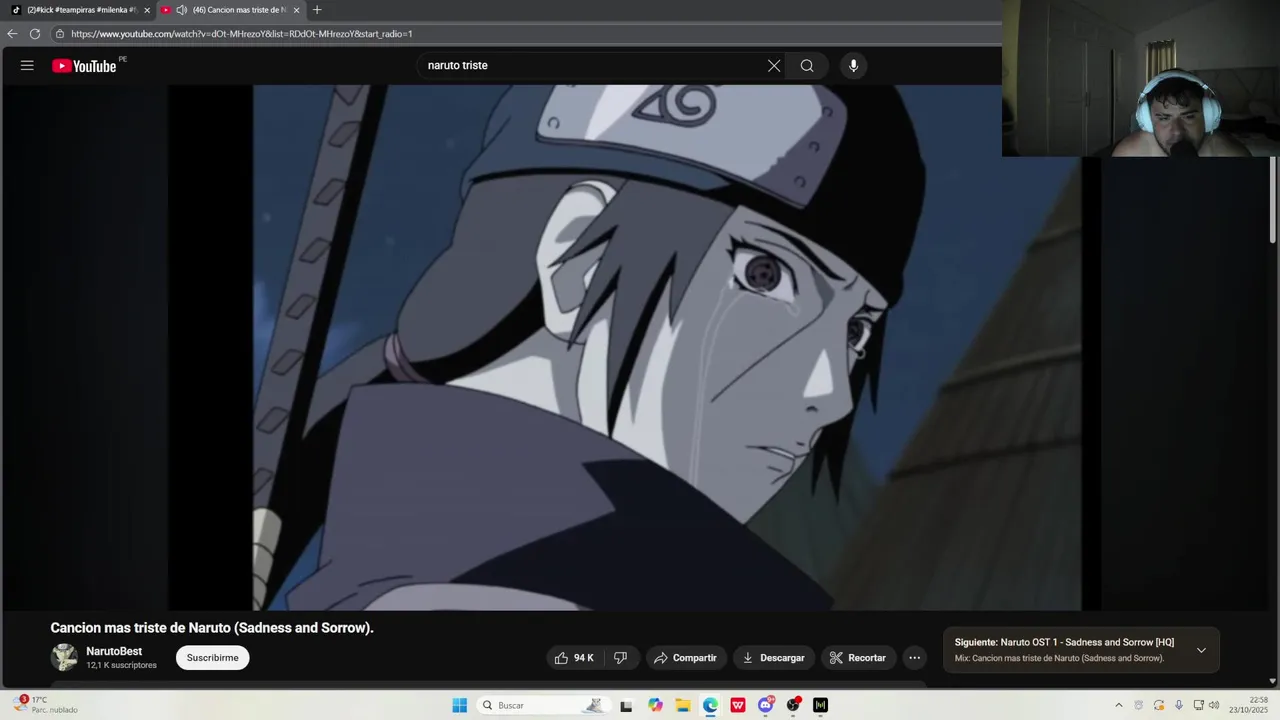Switch to Microsoft Edge in taskbar

tap(710, 705)
